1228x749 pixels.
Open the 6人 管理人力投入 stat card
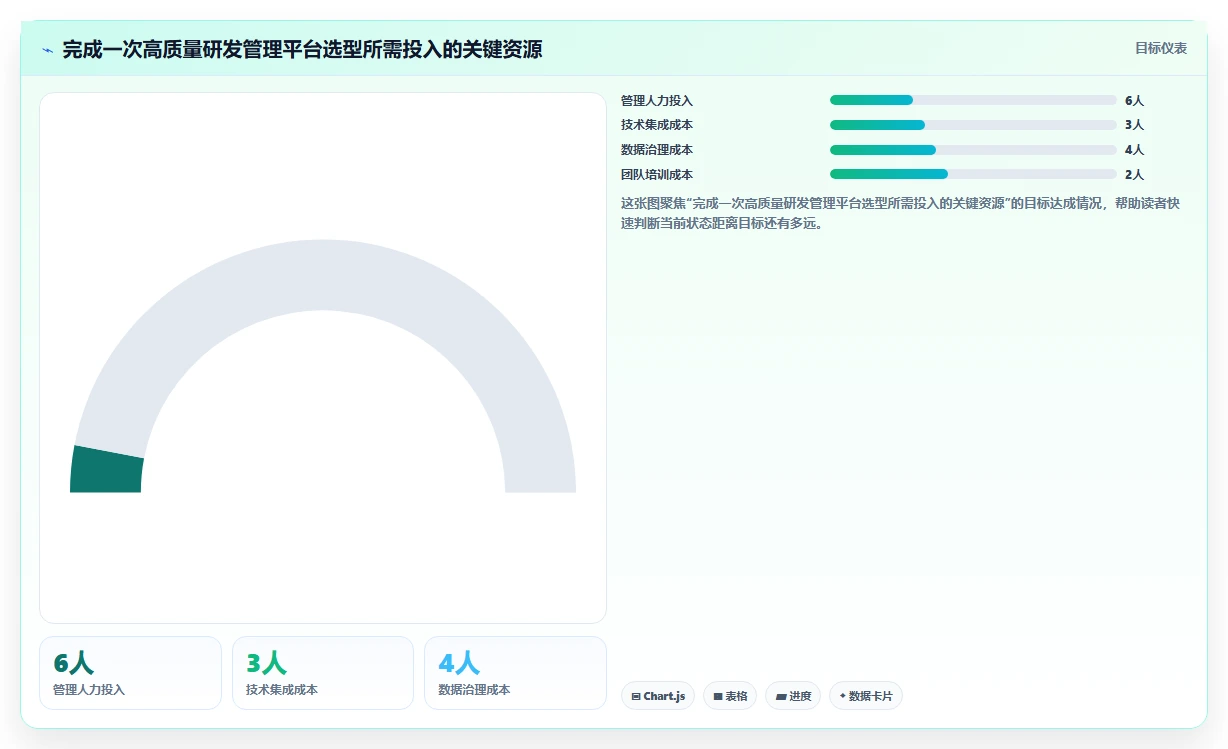tap(130, 673)
